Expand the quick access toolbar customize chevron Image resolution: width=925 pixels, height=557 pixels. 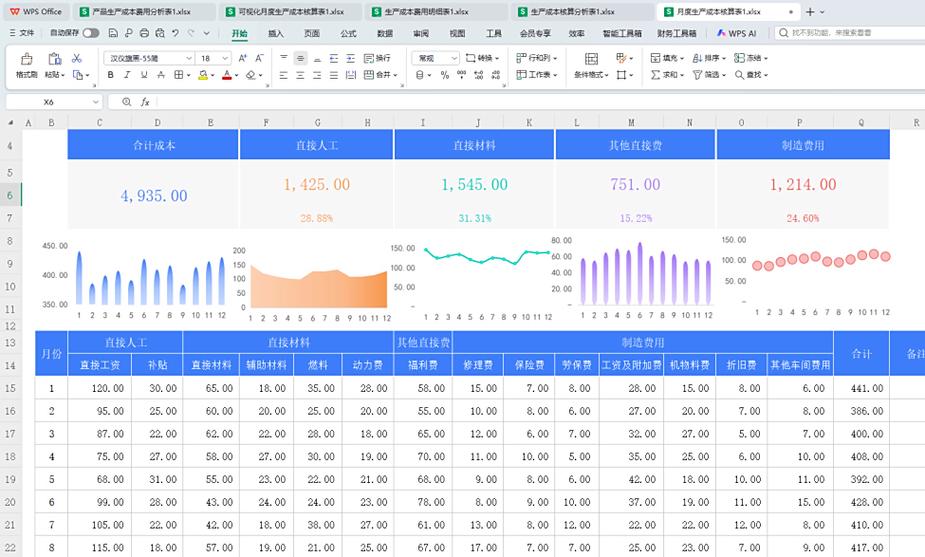click(206, 33)
